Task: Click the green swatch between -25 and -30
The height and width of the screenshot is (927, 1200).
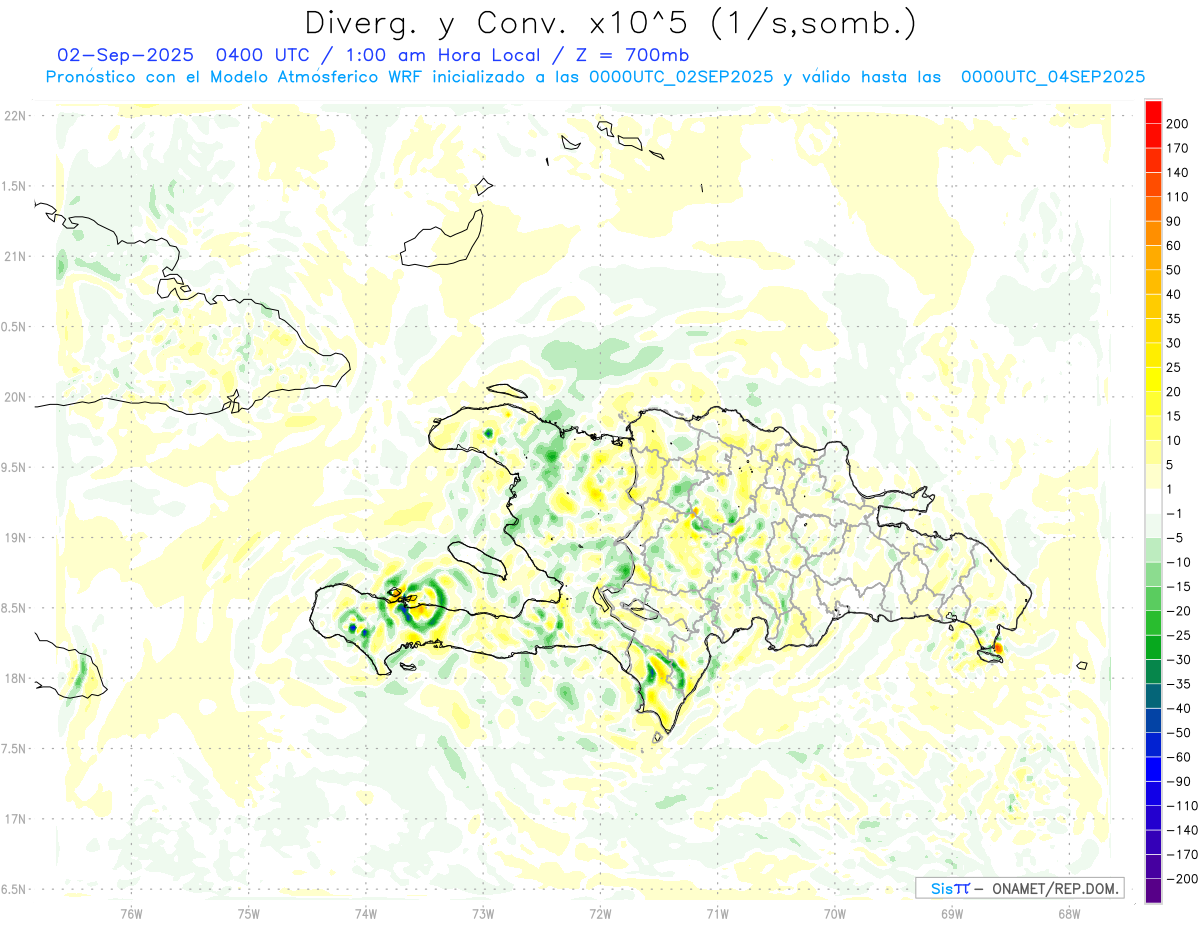Action: [1154, 648]
